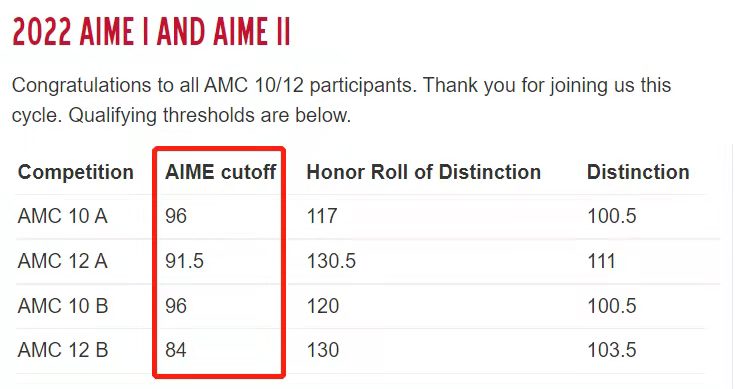Select the AMC 10 A cutoff of 96

(x=176, y=216)
